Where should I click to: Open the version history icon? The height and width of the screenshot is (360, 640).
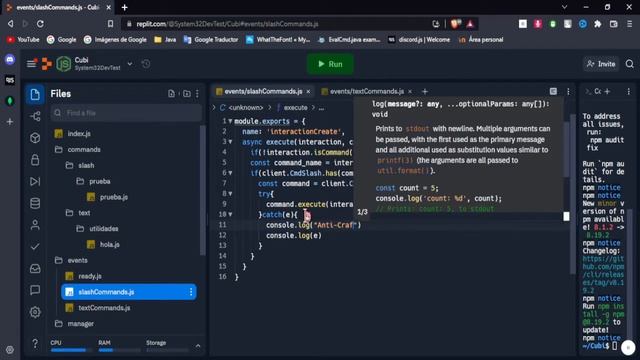click(x=146, y=64)
